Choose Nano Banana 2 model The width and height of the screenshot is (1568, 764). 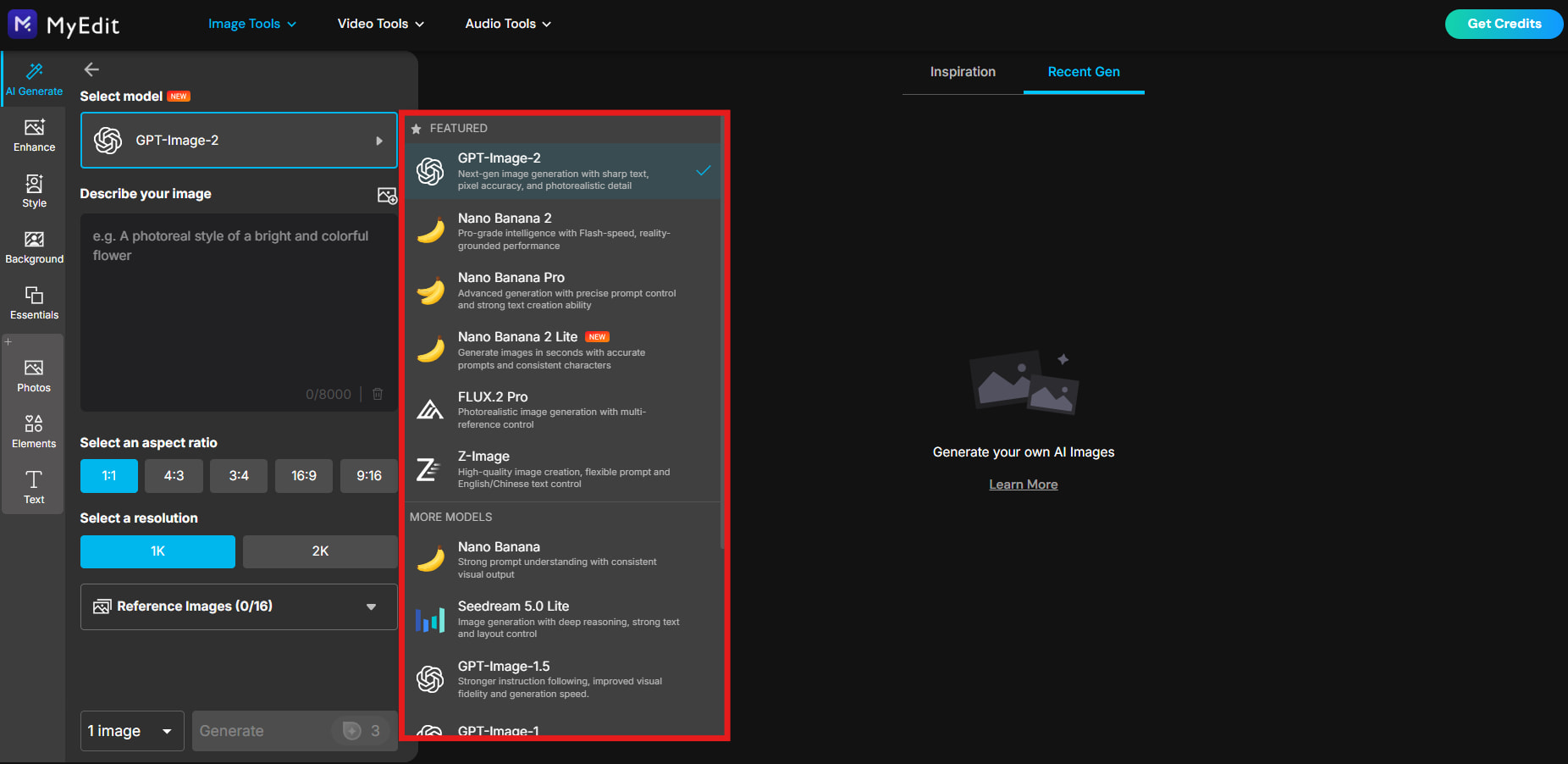click(x=562, y=231)
